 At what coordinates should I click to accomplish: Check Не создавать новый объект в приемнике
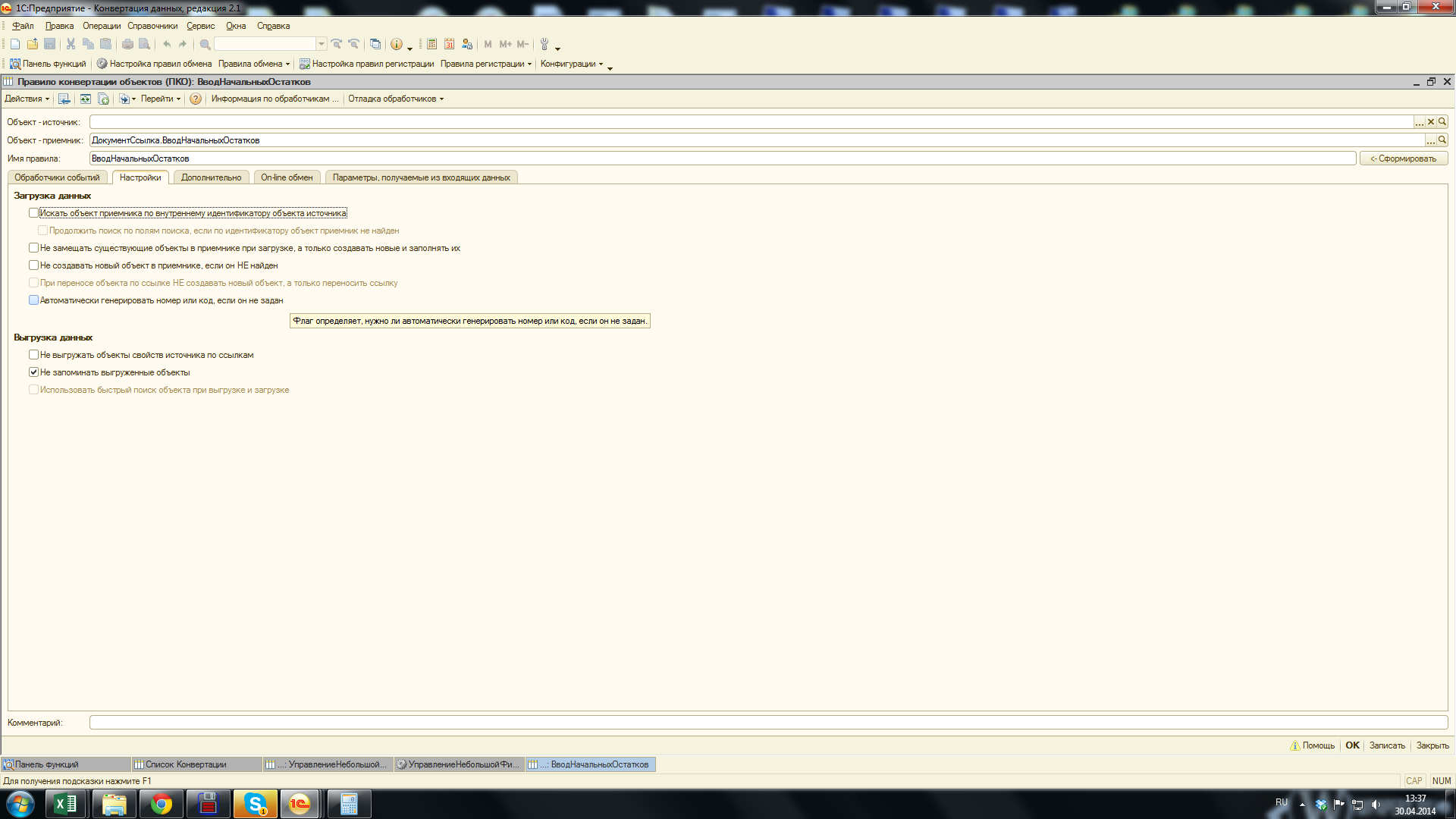(33, 265)
